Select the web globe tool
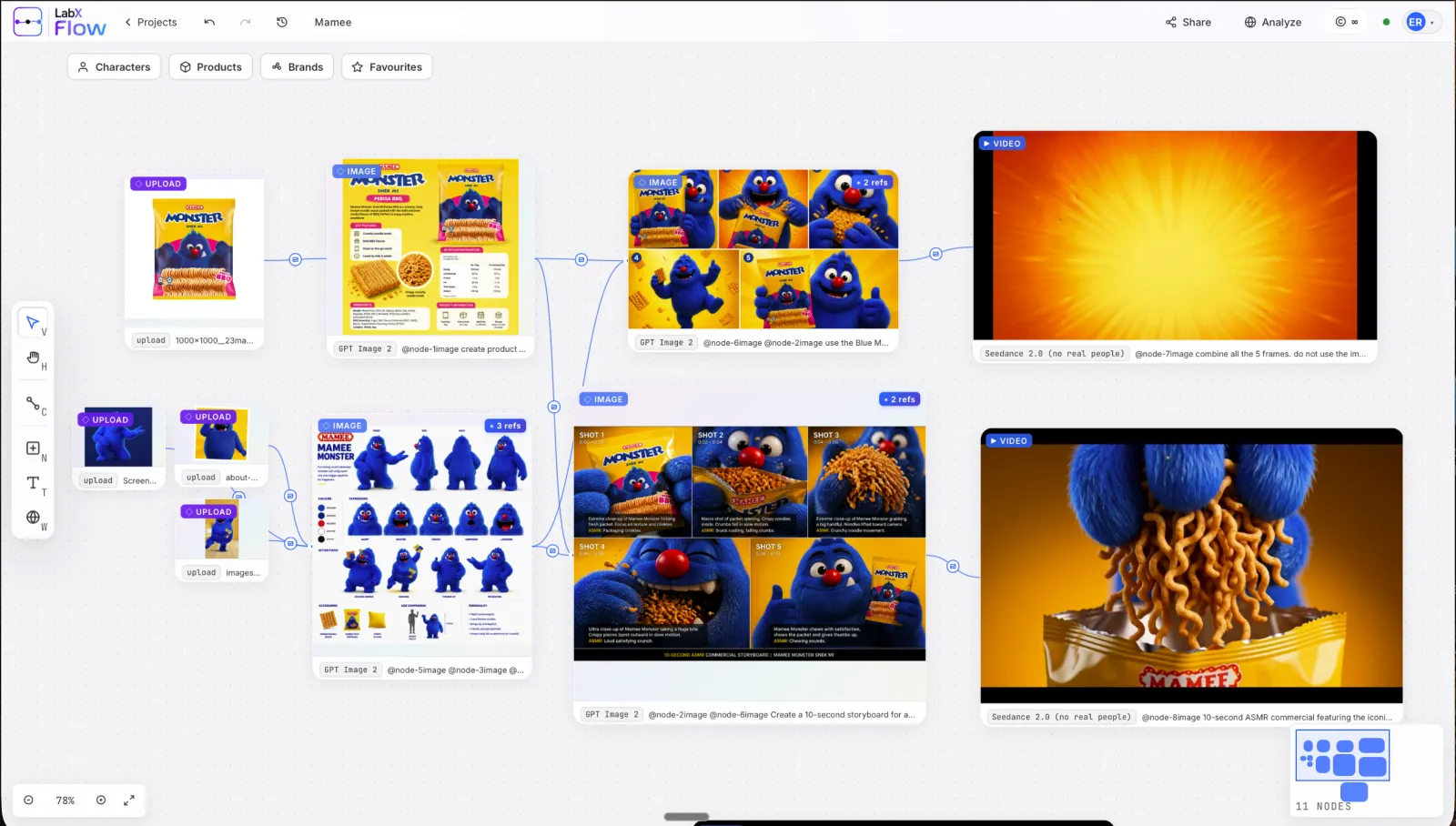 33,518
